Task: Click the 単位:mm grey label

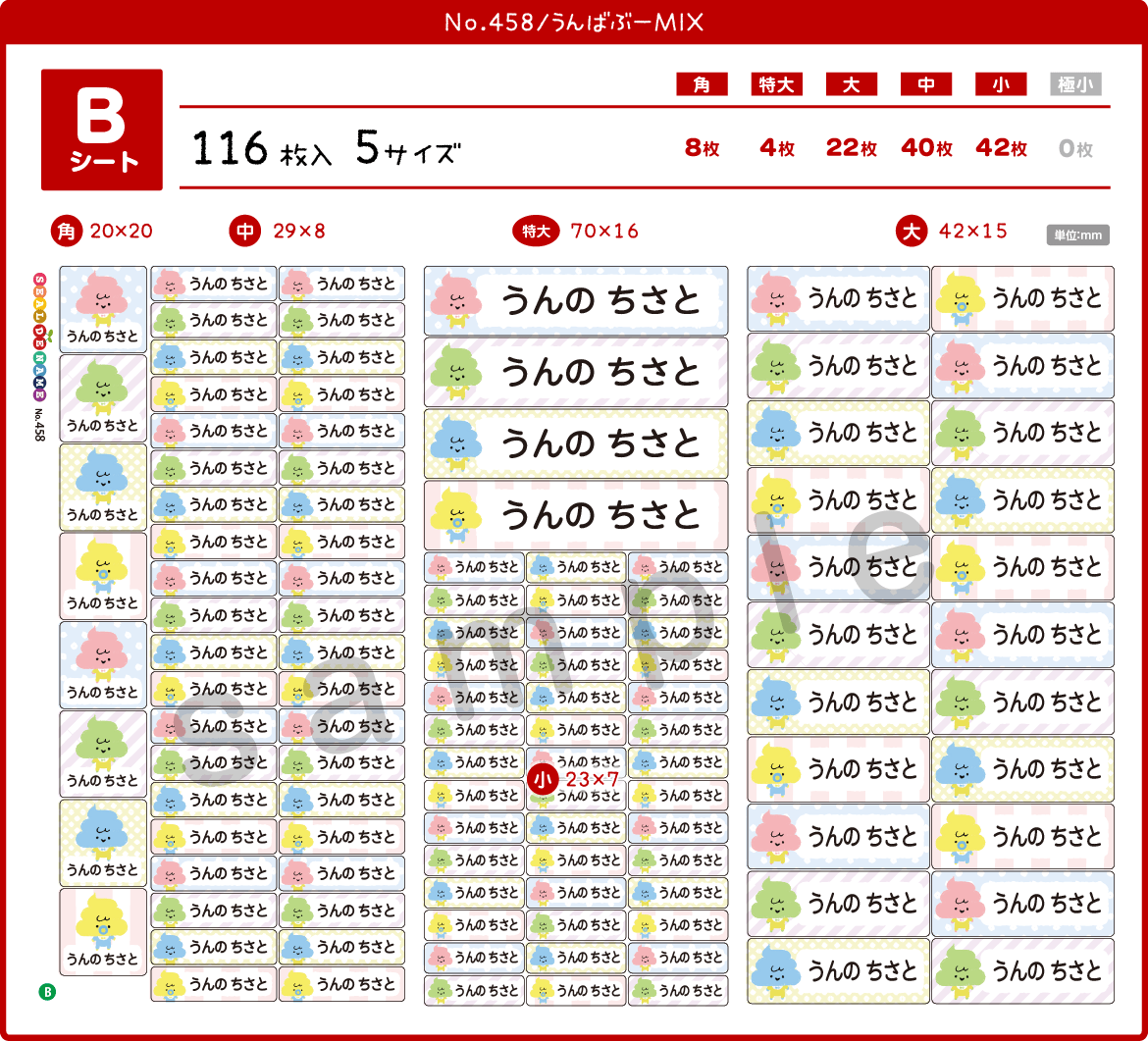Action: 1077,235
